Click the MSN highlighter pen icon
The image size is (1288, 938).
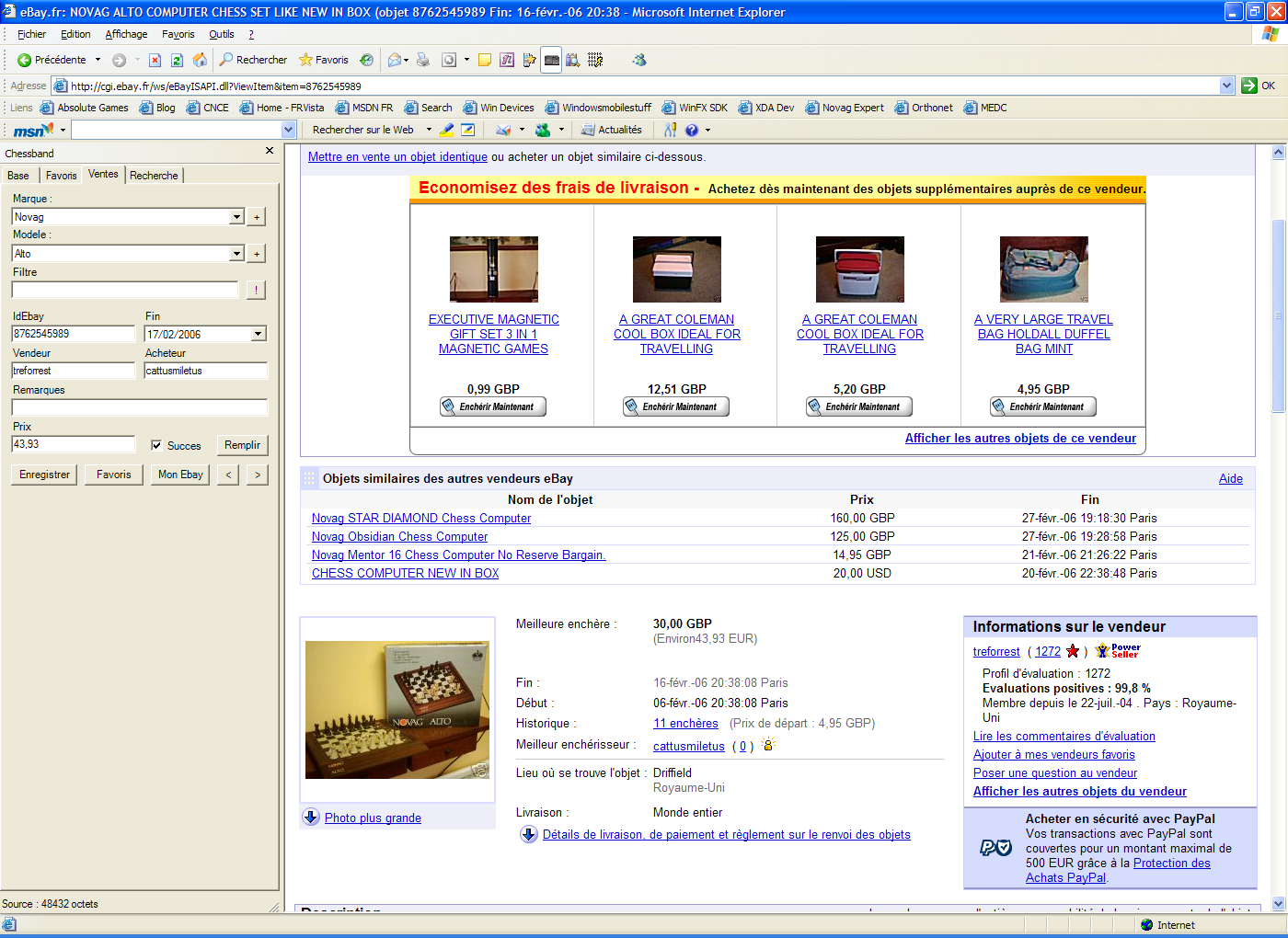[446, 131]
